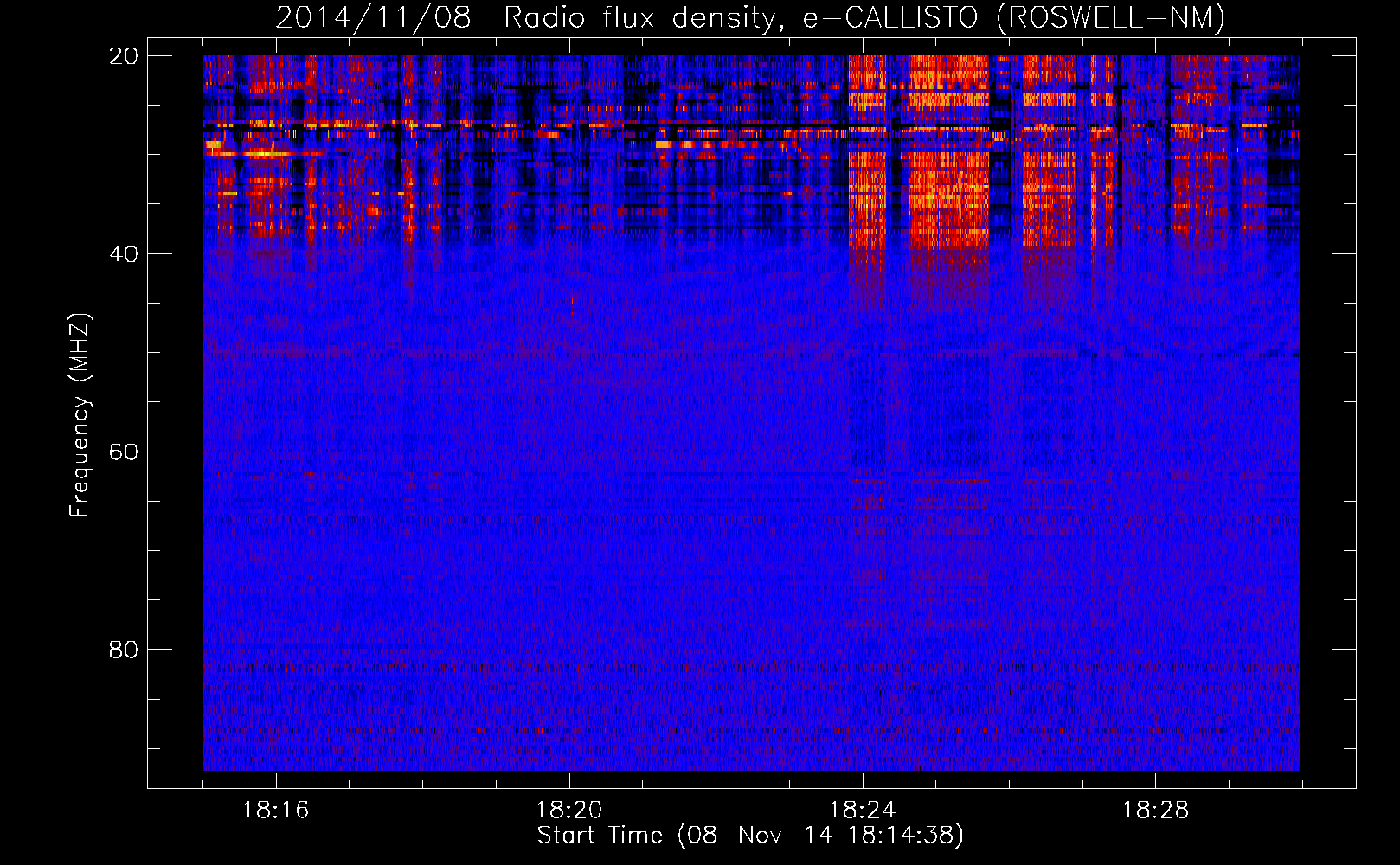Click the 'Start Time (08-Nov-14 18:14:38)' label
This screenshot has height=865, width=1400.
750,836
